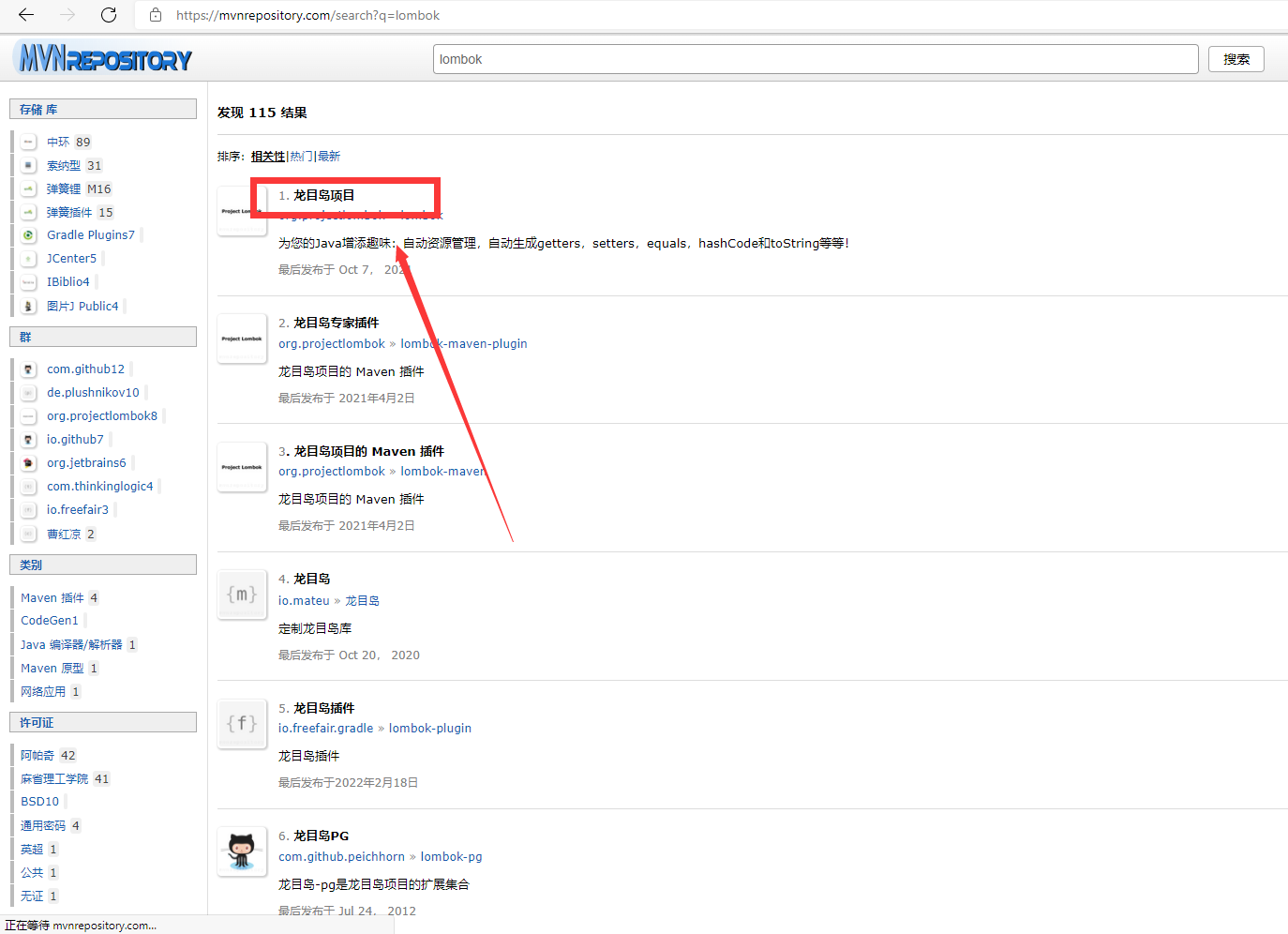Click the 搜索 search button
The image size is (1288, 934).
(x=1236, y=59)
